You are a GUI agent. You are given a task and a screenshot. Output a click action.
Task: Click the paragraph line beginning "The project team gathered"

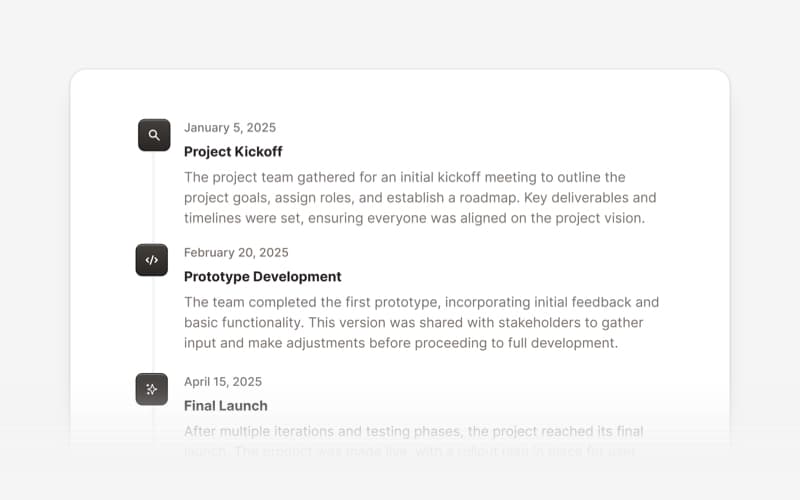[405, 178]
